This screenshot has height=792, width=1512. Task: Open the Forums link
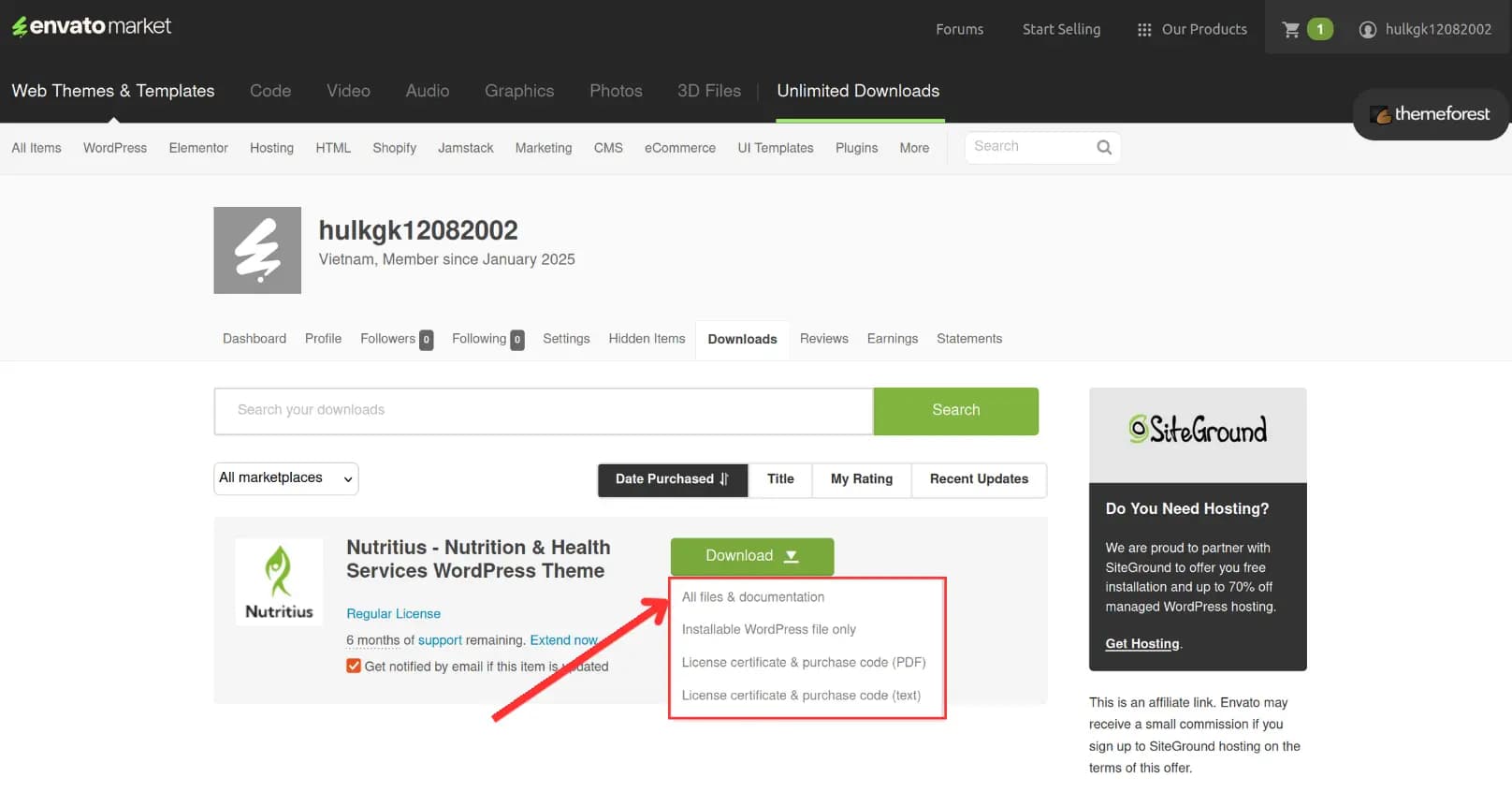959,30
